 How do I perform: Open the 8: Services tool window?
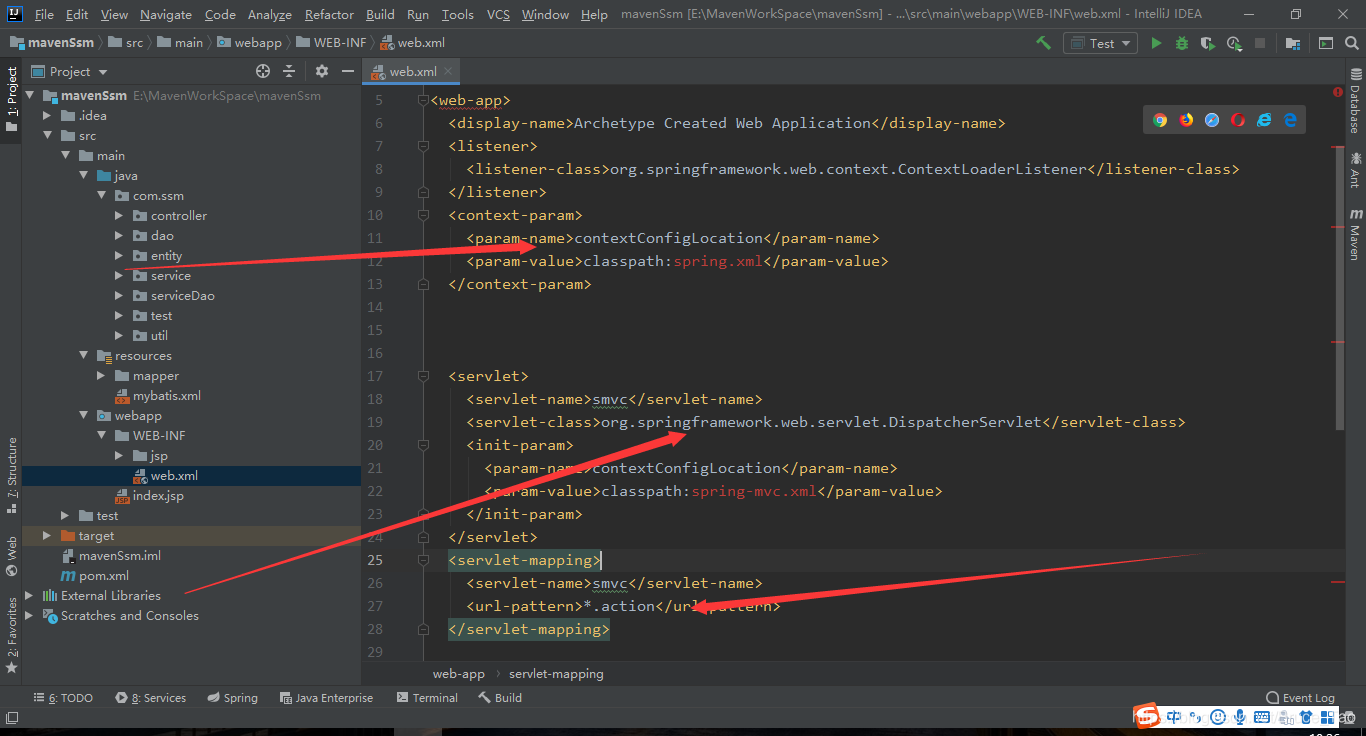(151, 697)
